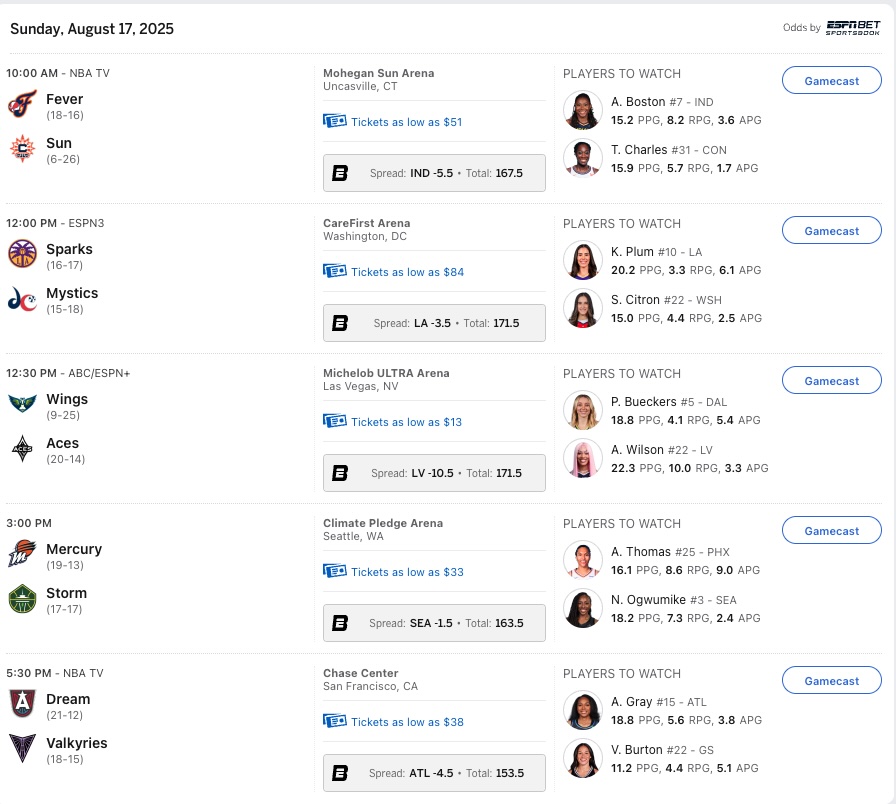Image resolution: width=896 pixels, height=804 pixels.
Task: Click the Las Vegas Aces logo
Action: click(x=22, y=449)
